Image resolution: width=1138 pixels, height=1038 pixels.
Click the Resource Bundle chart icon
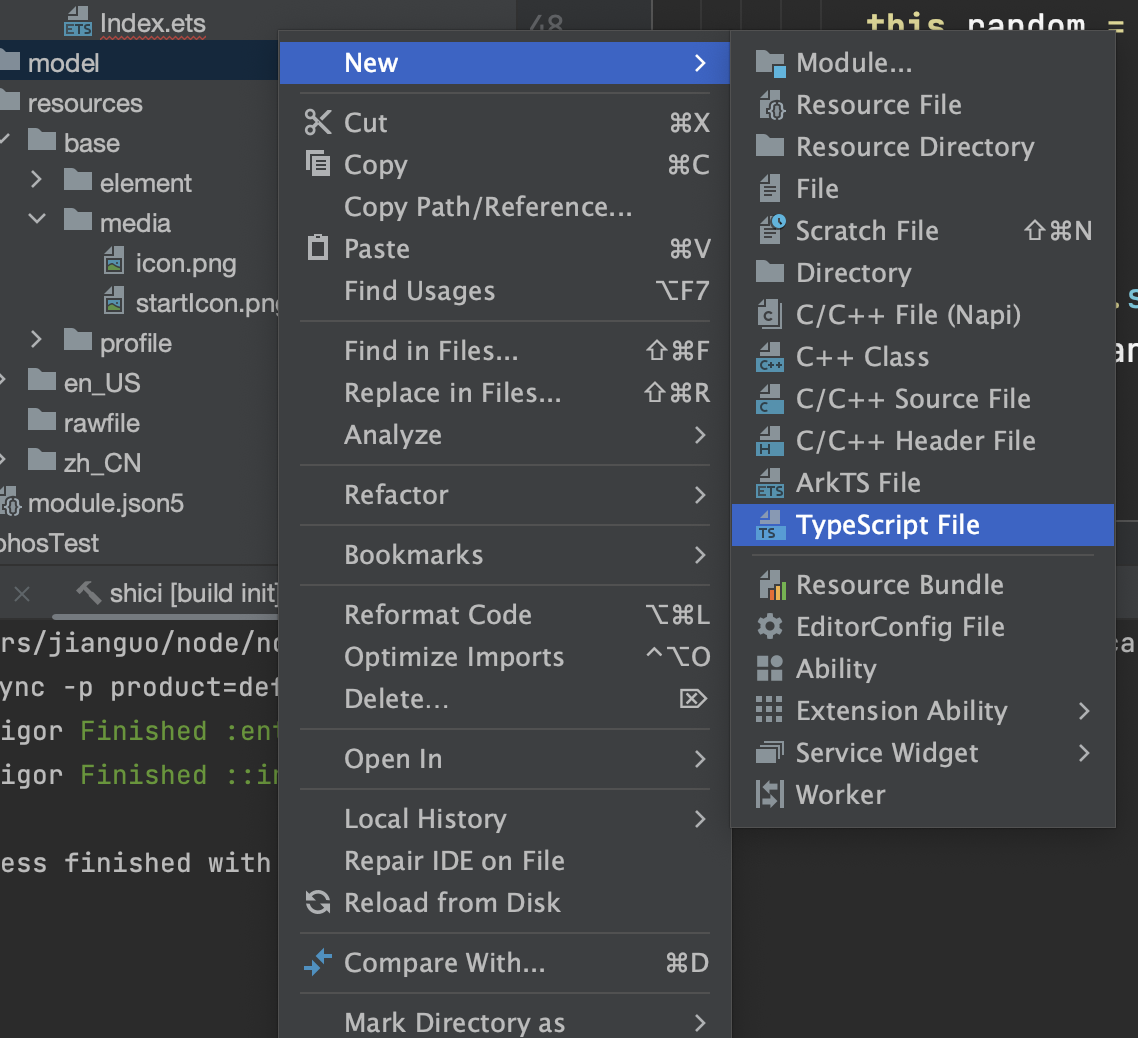click(x=771, y=585)
